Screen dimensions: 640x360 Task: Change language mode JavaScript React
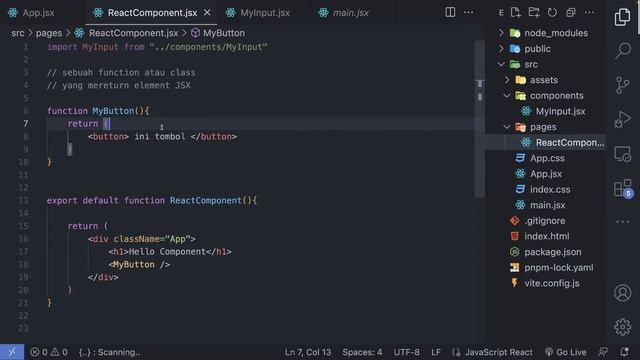[x=492, y=352]
